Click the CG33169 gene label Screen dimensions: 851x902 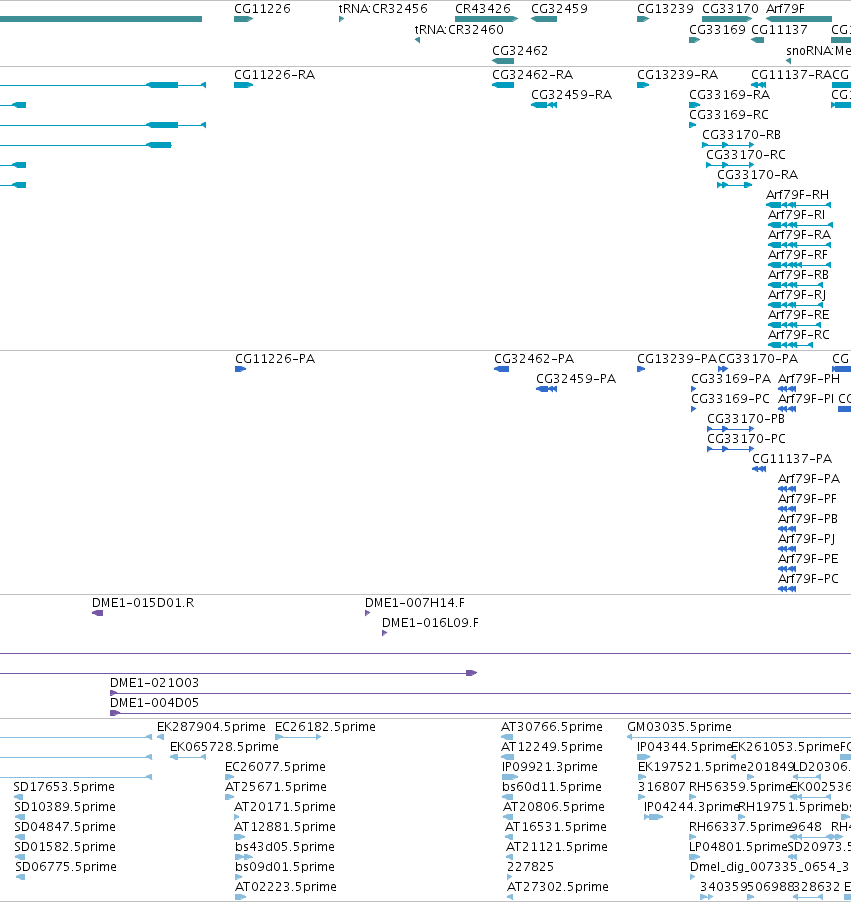tap(717, 29)
